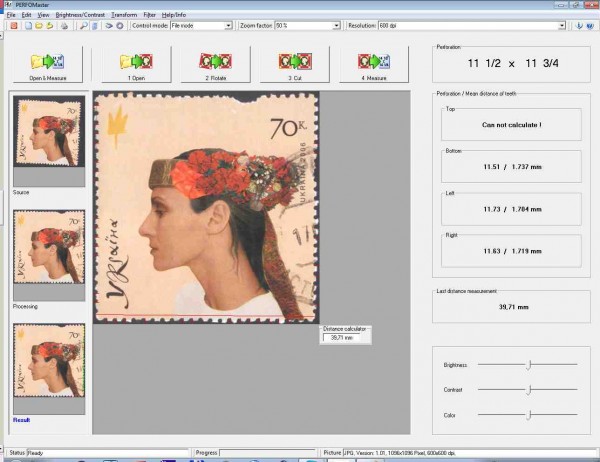Click the Status Ready field in status bar

point(108,453)
